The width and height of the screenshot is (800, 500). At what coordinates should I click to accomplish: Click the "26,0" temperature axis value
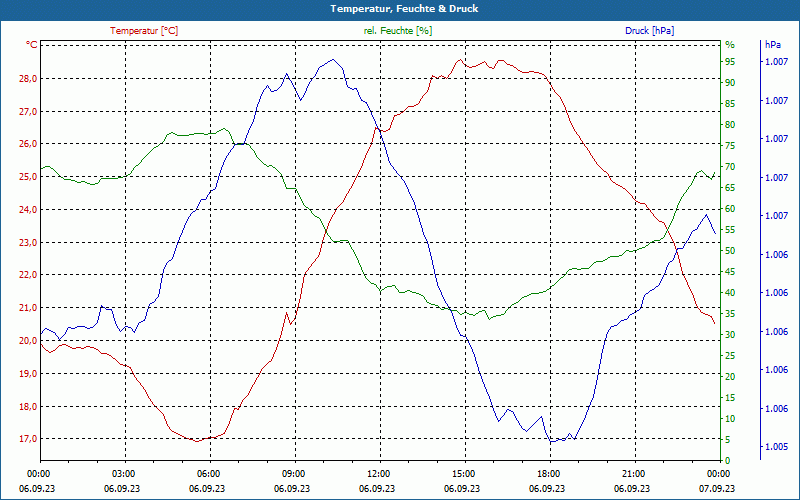[x=28, y=144]
